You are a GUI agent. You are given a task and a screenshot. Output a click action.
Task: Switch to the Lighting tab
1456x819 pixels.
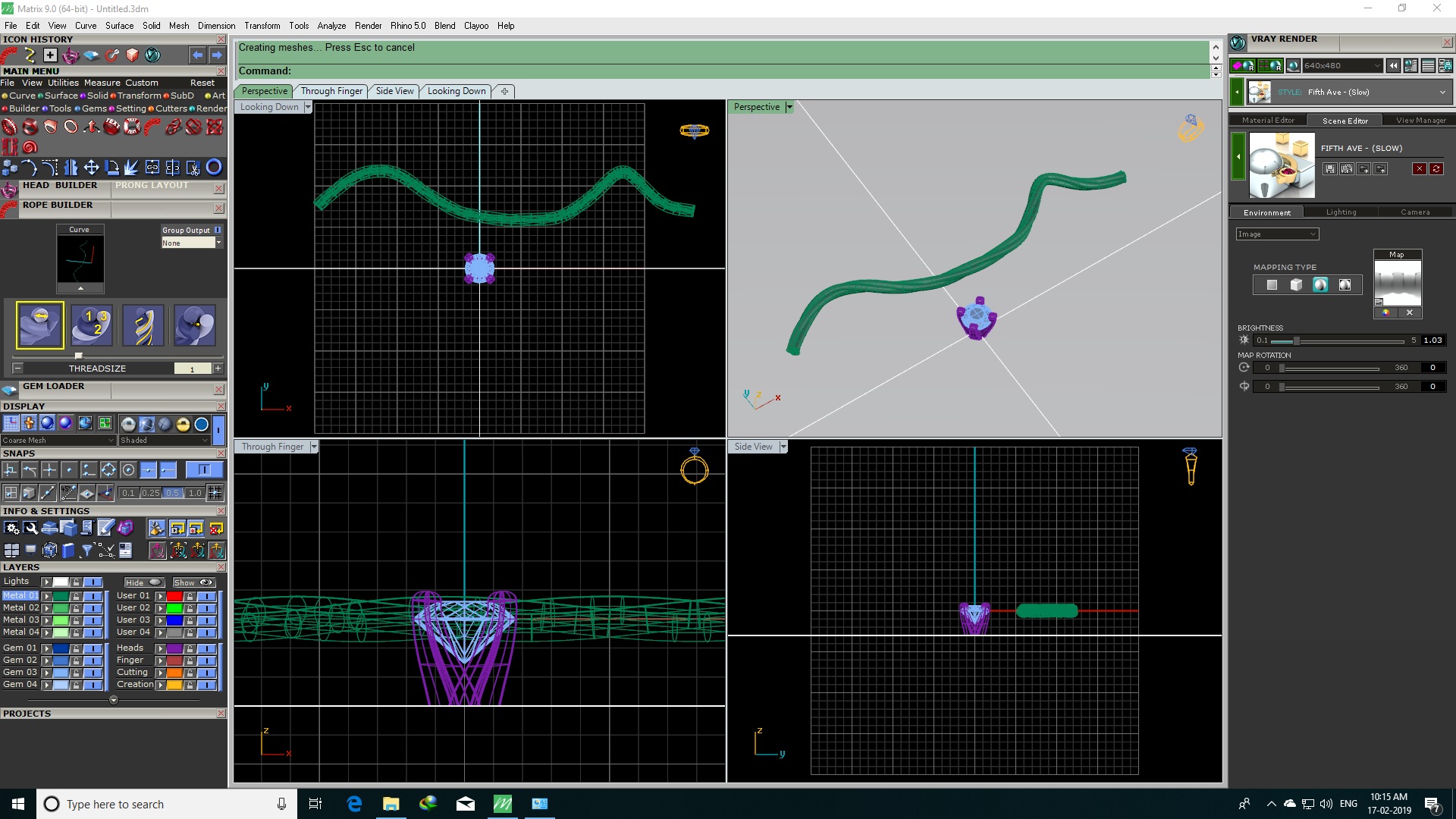1341,212
